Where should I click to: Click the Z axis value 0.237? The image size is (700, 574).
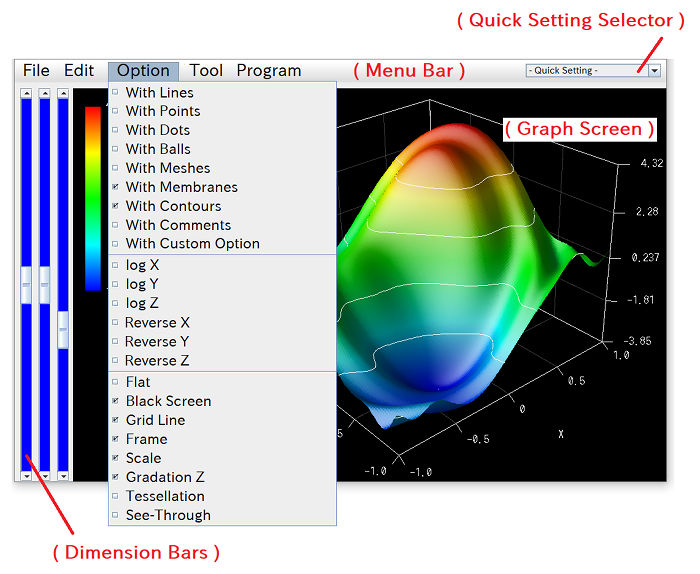[646, 258]
